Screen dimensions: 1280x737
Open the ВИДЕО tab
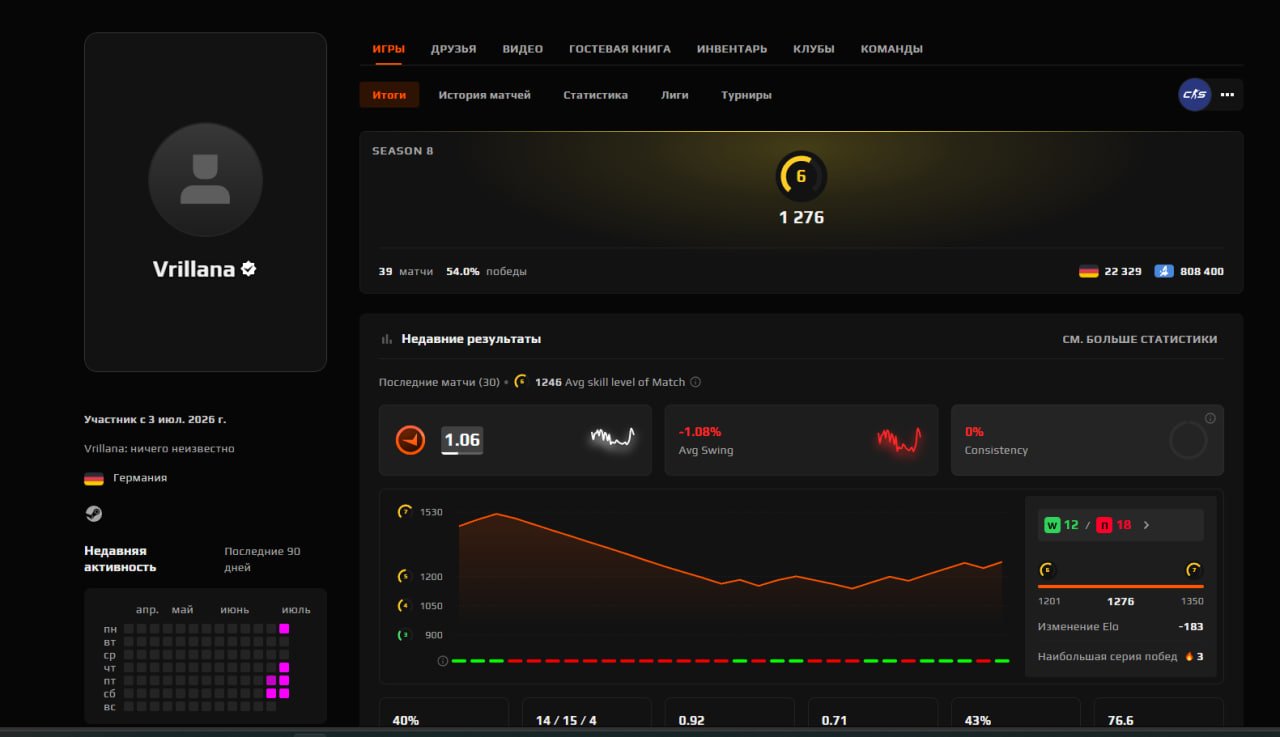point(522,49)
